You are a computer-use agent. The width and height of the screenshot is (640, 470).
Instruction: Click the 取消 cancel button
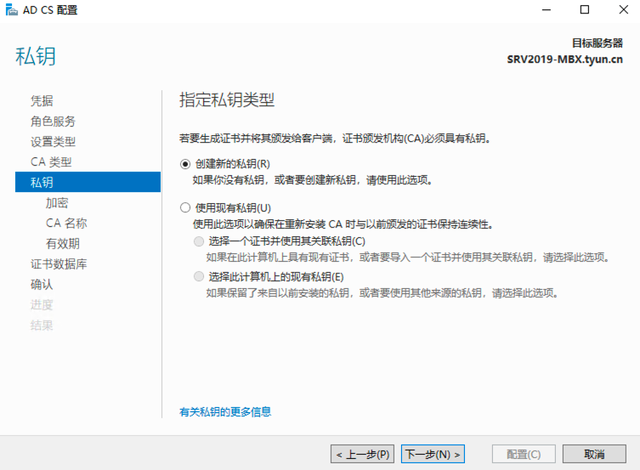594,454
